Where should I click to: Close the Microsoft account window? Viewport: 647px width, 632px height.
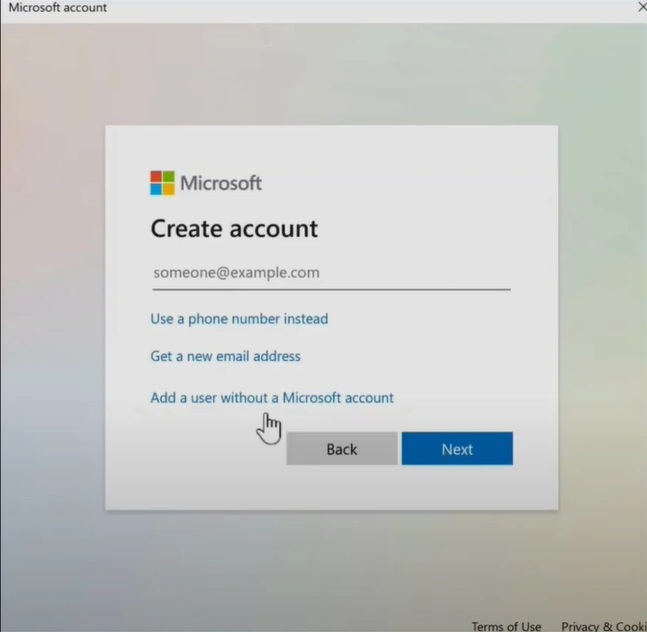point(642,7)
